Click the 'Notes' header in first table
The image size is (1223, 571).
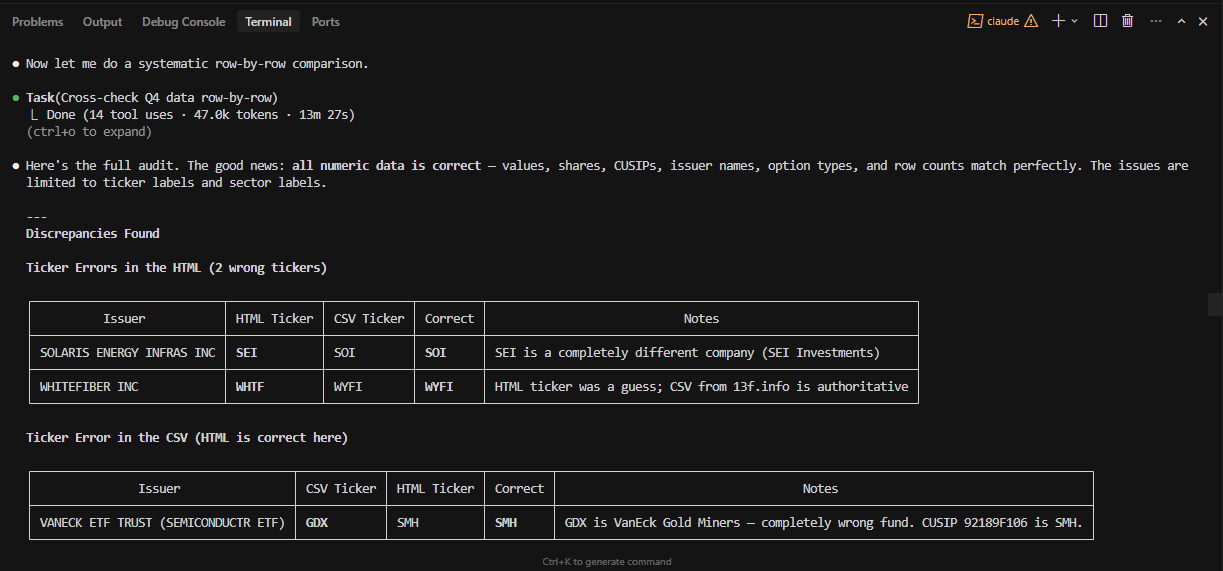tap(701, 318)
